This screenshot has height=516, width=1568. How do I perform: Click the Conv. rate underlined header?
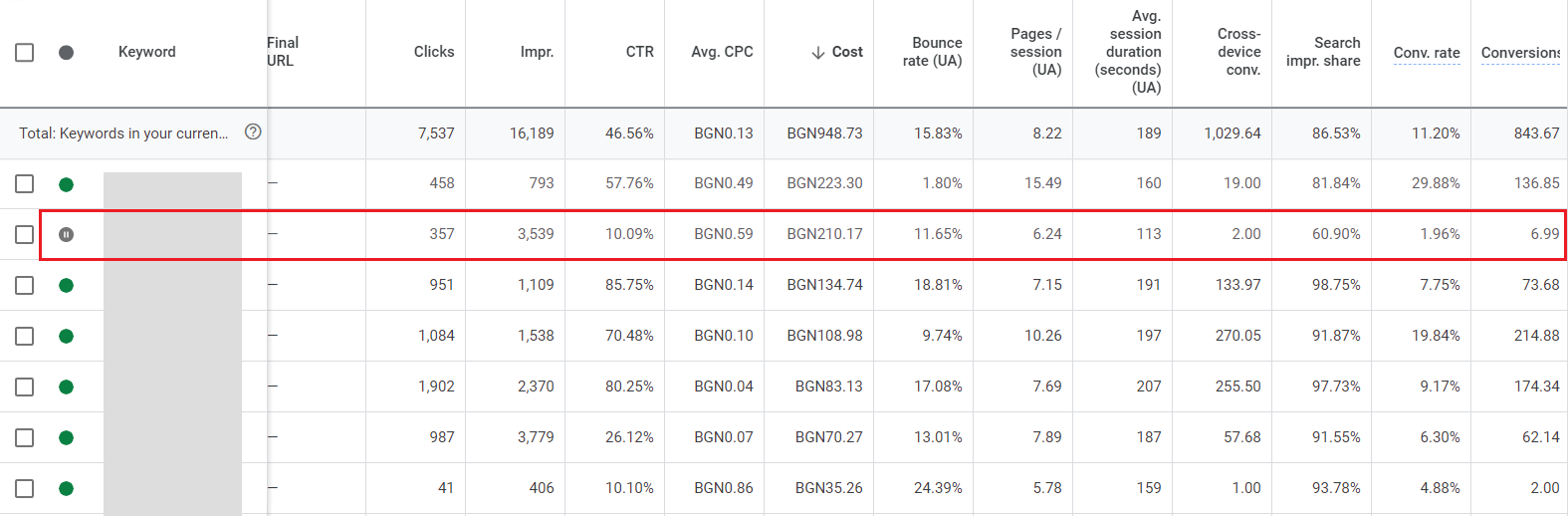coord(1426,53)
